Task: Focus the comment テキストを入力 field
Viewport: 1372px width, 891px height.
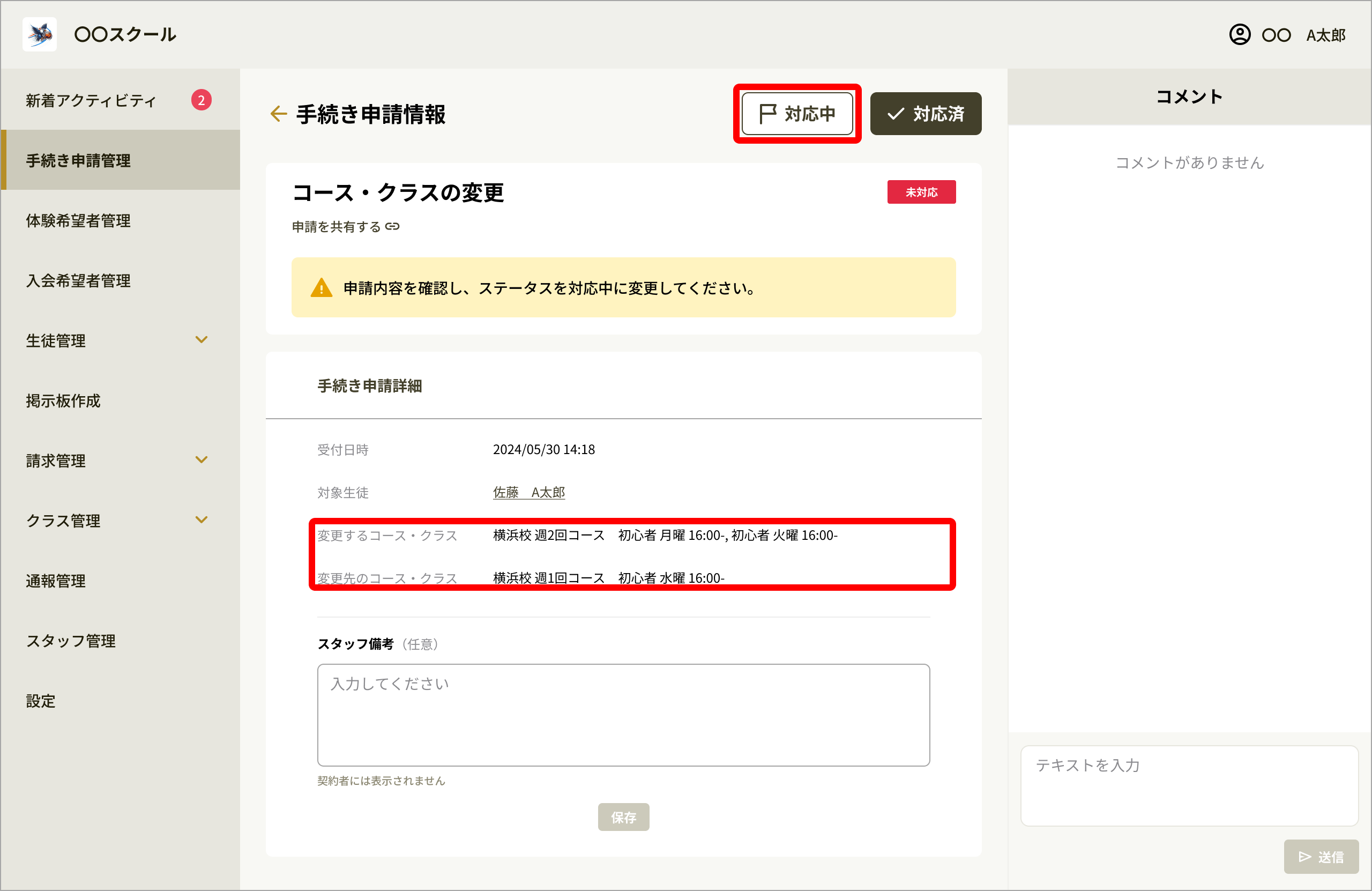Action: tap(1189, 785)
